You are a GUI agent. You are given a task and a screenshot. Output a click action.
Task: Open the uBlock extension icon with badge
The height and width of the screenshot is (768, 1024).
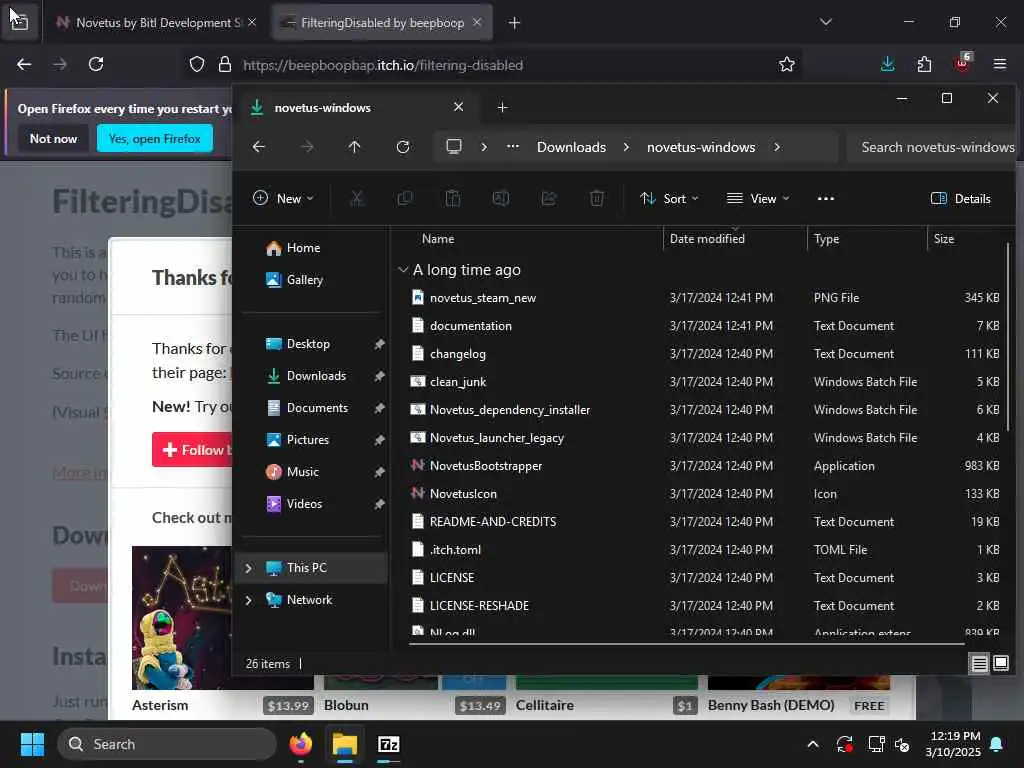coord(963,63)
